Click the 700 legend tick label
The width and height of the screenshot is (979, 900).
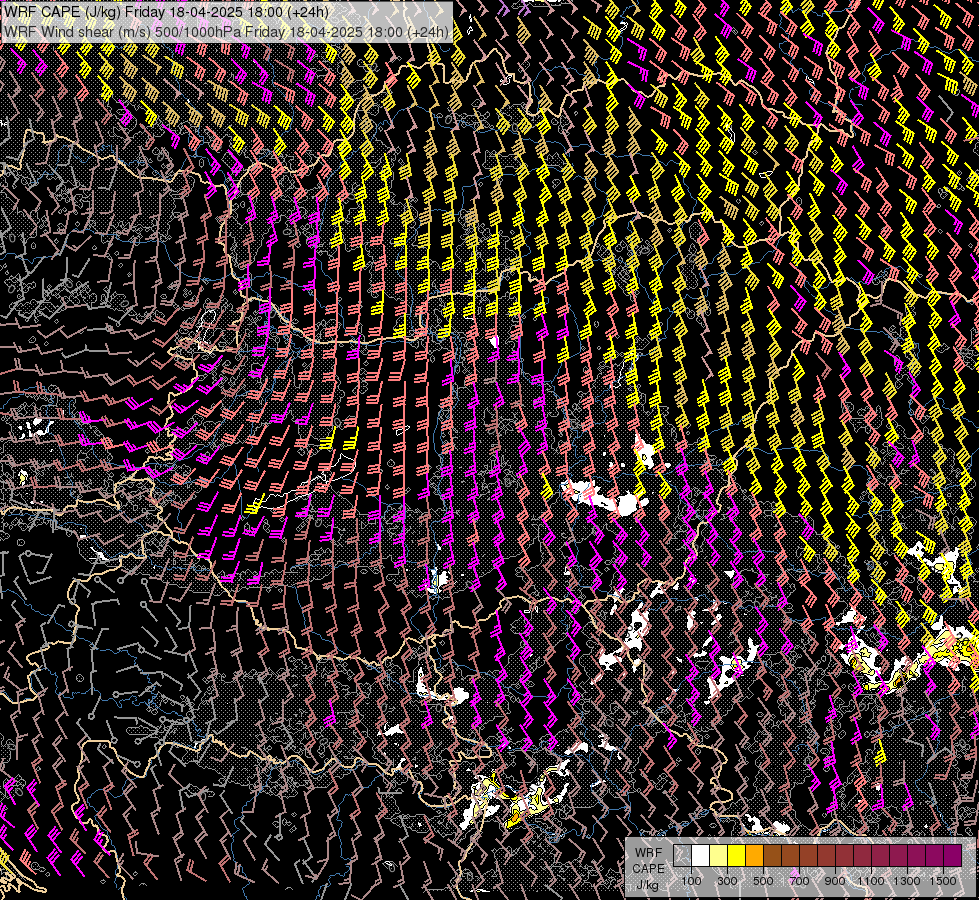(799, 881)
